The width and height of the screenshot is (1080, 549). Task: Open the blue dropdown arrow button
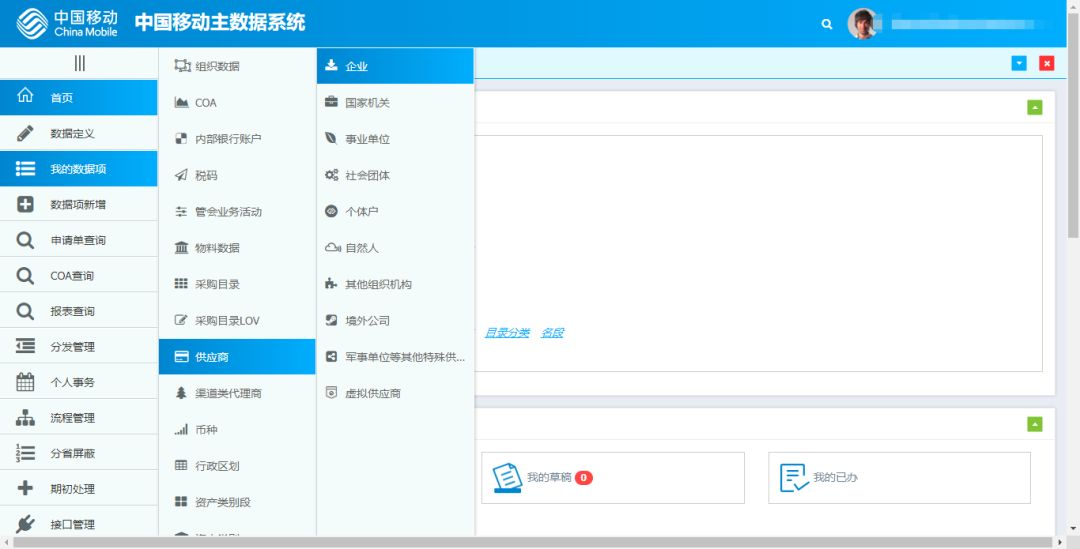click(1019, 63)
